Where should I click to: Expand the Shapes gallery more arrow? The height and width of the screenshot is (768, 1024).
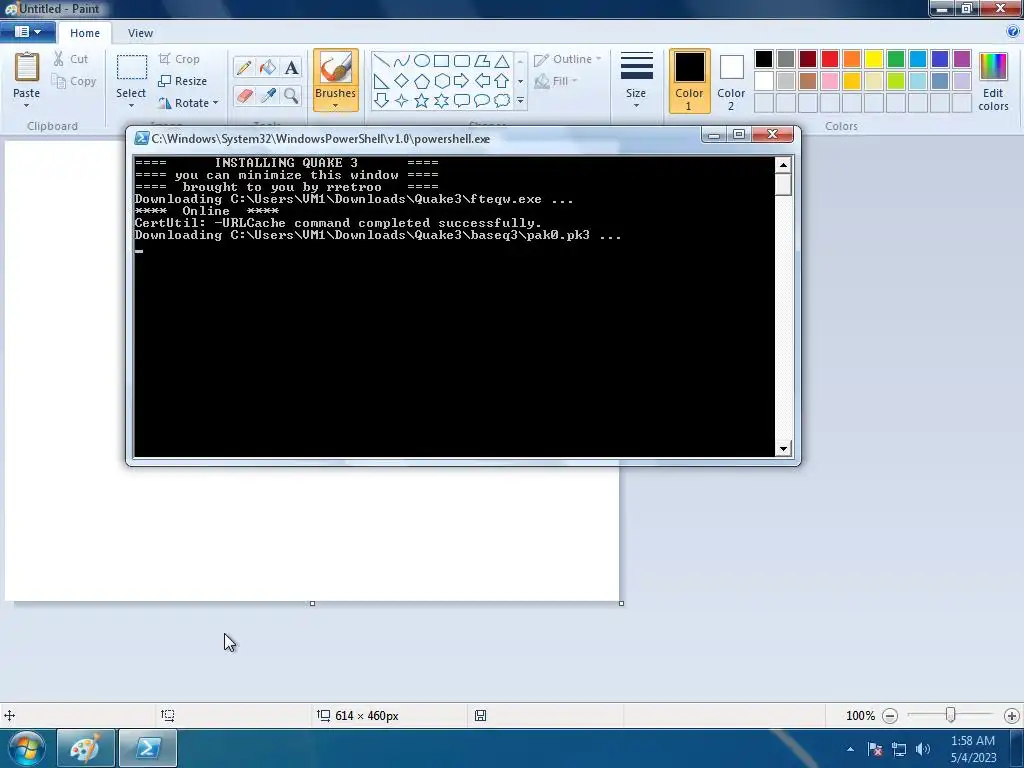(x=520, y=101)
